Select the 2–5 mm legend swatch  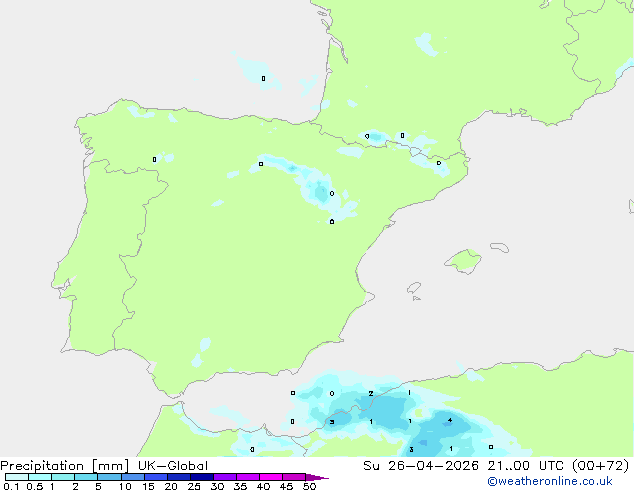tap(86, 477)
